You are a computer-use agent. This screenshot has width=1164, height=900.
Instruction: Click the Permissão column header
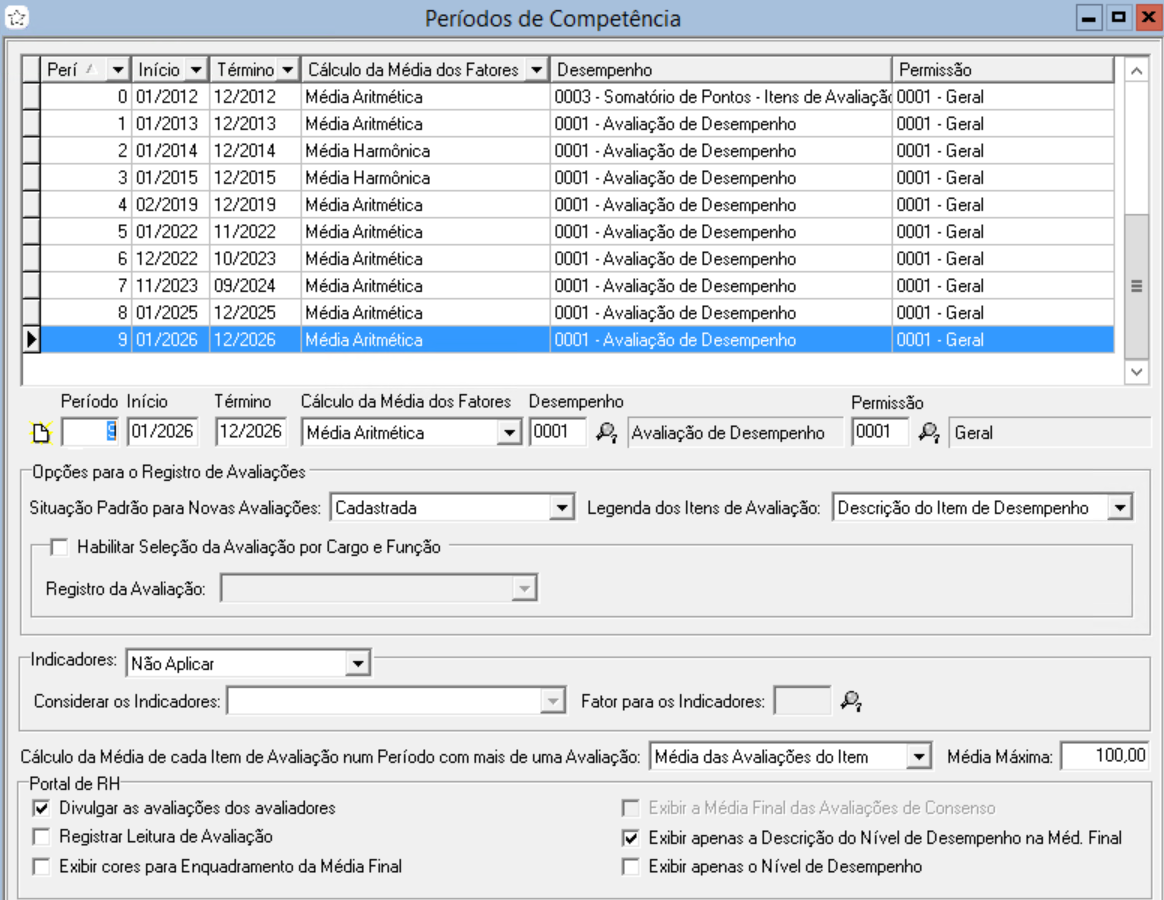(1002, 70)
